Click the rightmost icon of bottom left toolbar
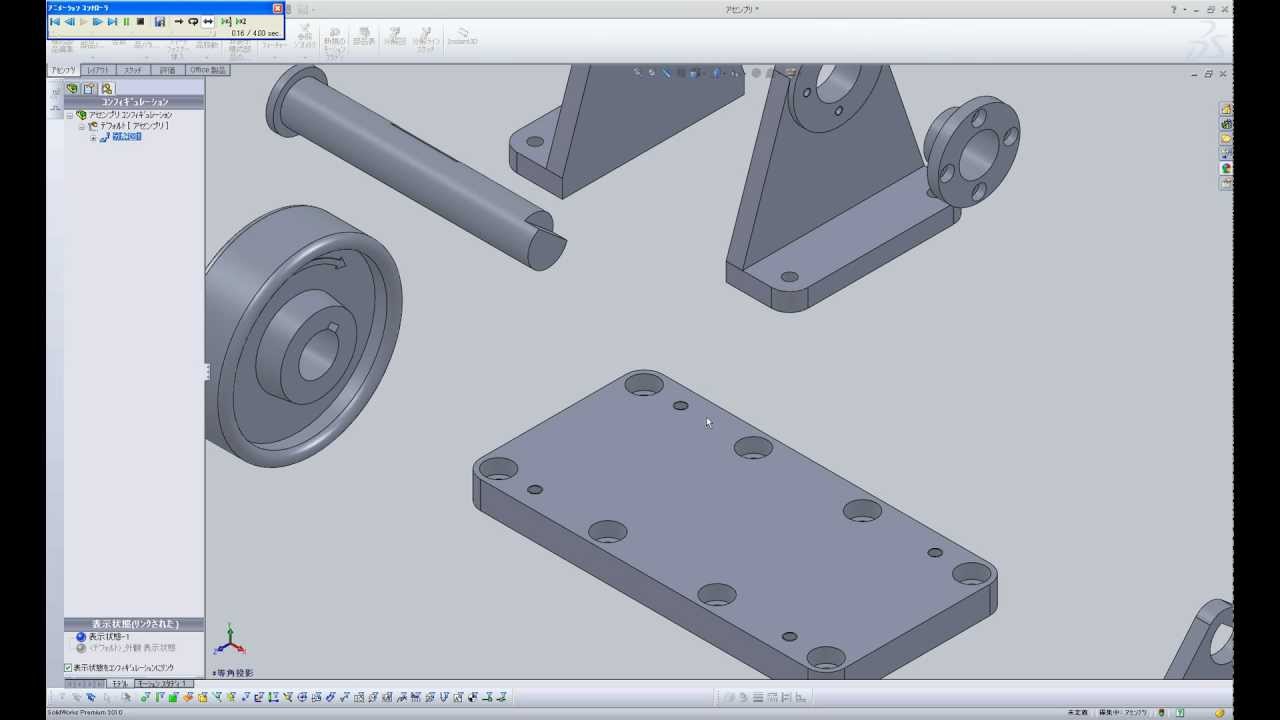This screenshot has height=720, width=1280. 501,697
